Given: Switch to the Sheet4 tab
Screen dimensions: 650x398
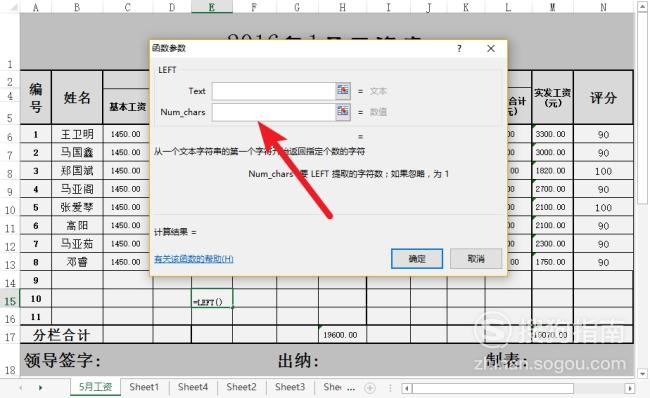Looking at the screenshot, I should [193, 387].
